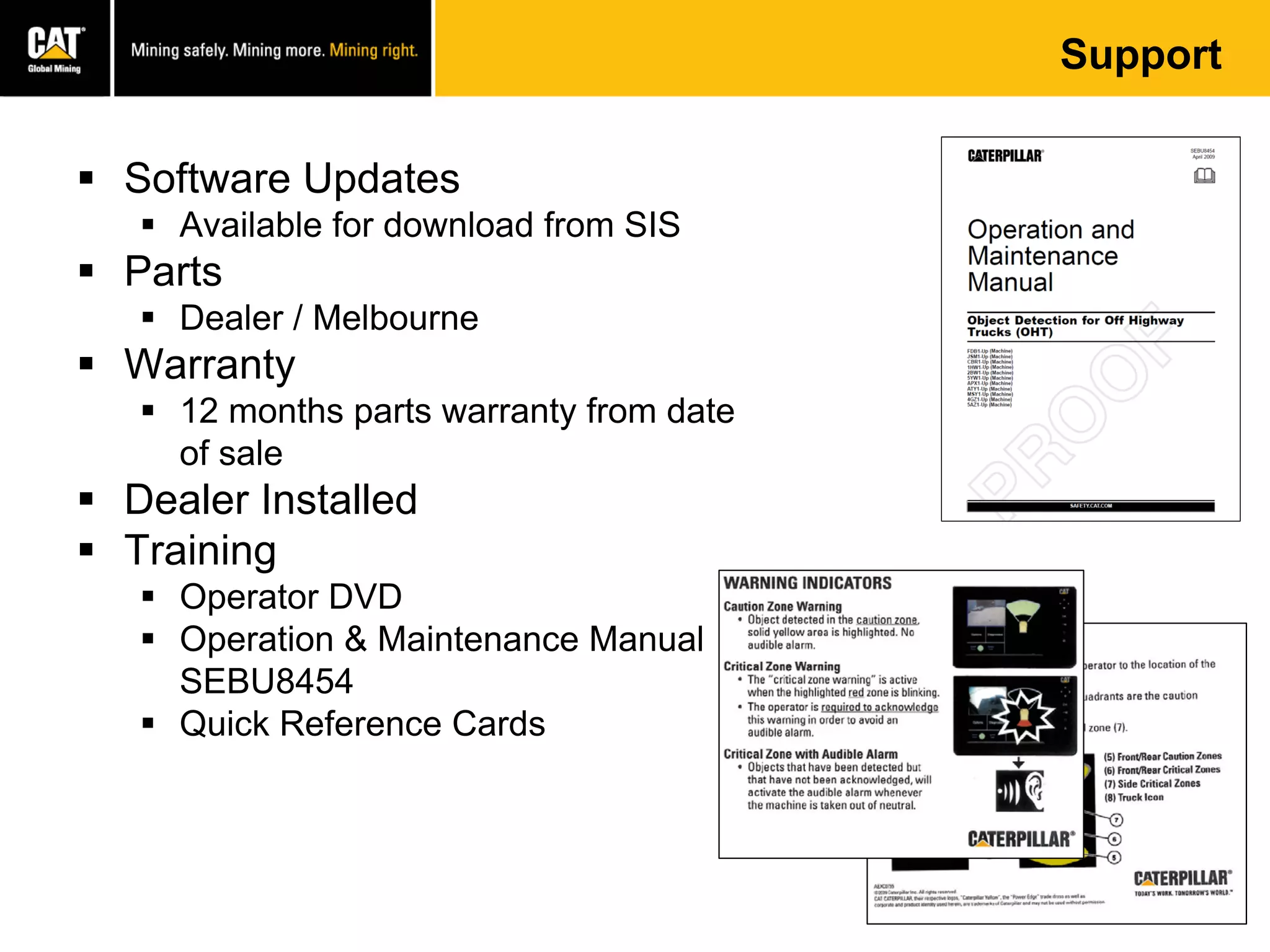Click '(5) Front/Rear Caution Zones' legend entry
This screenshot has height=952, width=1270.
[1163, 756]
